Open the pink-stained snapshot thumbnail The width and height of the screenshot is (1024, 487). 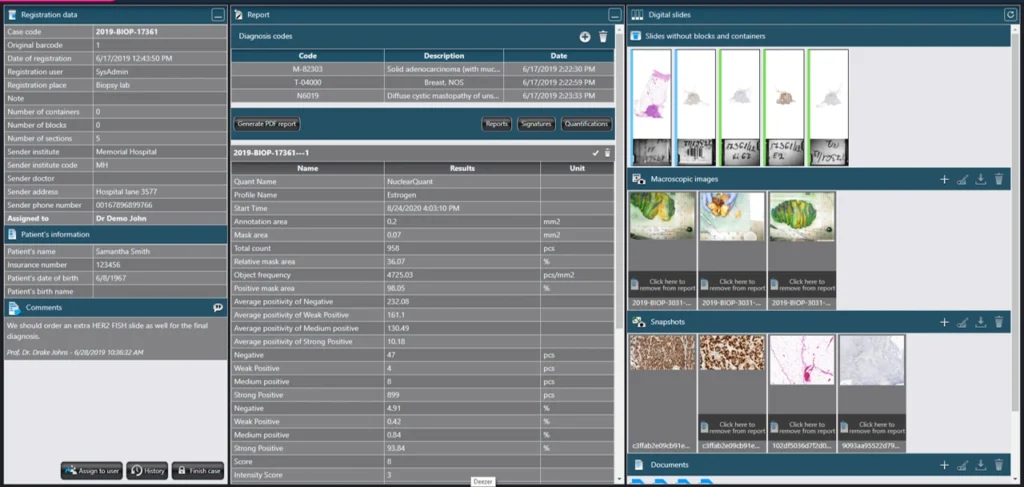coord(802,360)
